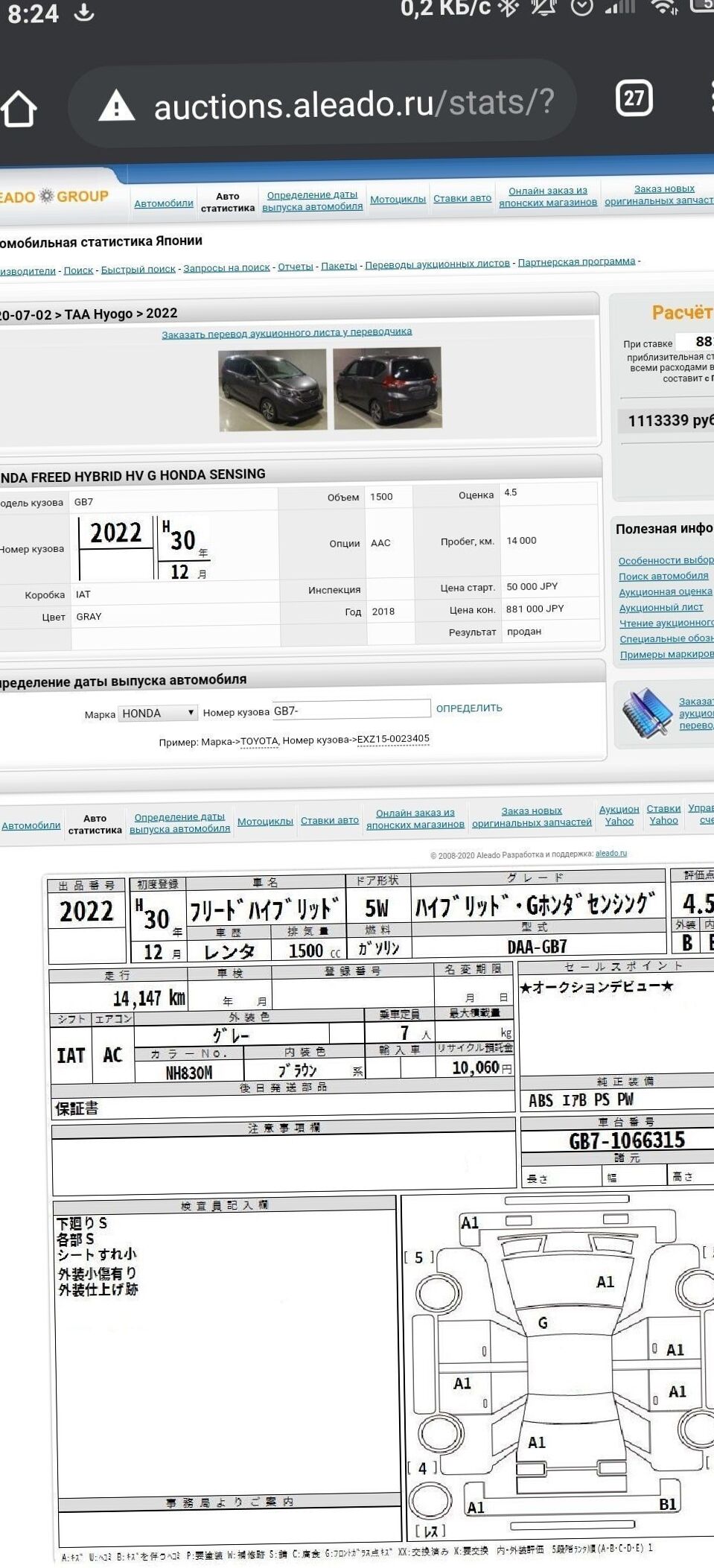Click the example brand TOYOTA link
Screen dimensions: 714x1568
tap(259, 741)
